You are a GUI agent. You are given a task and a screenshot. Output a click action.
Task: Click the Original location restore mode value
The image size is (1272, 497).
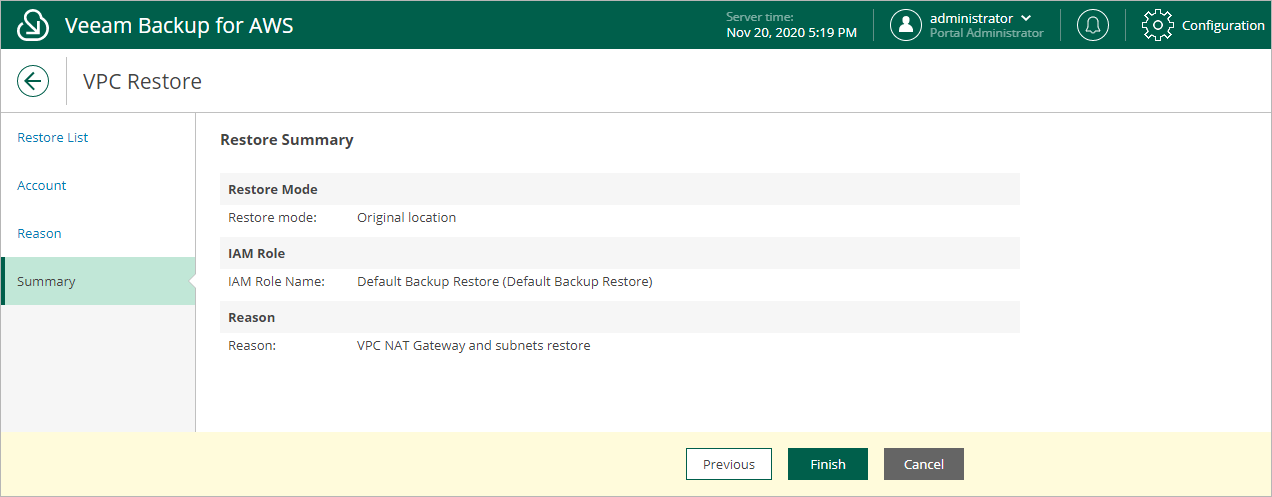point(406,217)
